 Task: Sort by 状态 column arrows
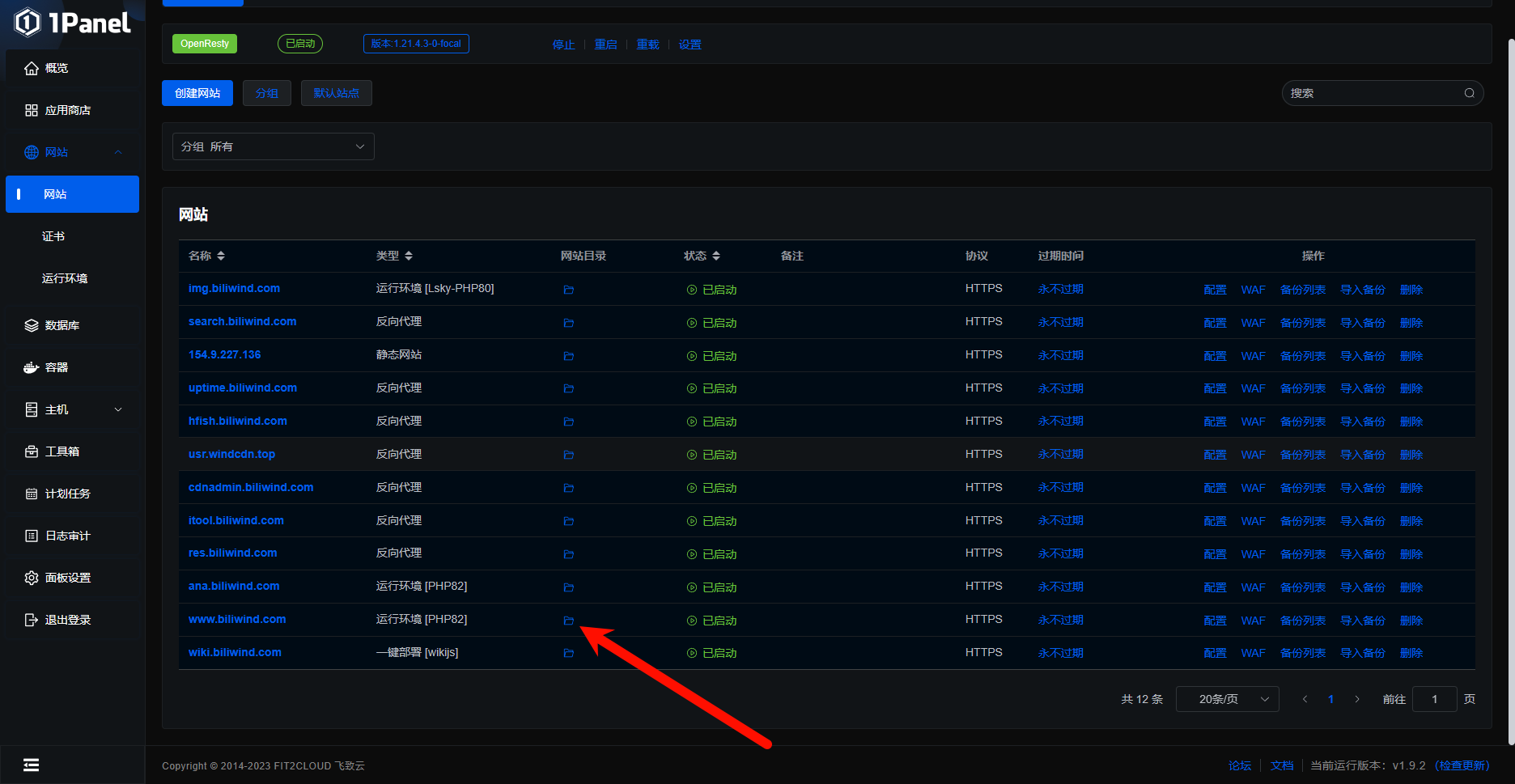tap(716, 256)
